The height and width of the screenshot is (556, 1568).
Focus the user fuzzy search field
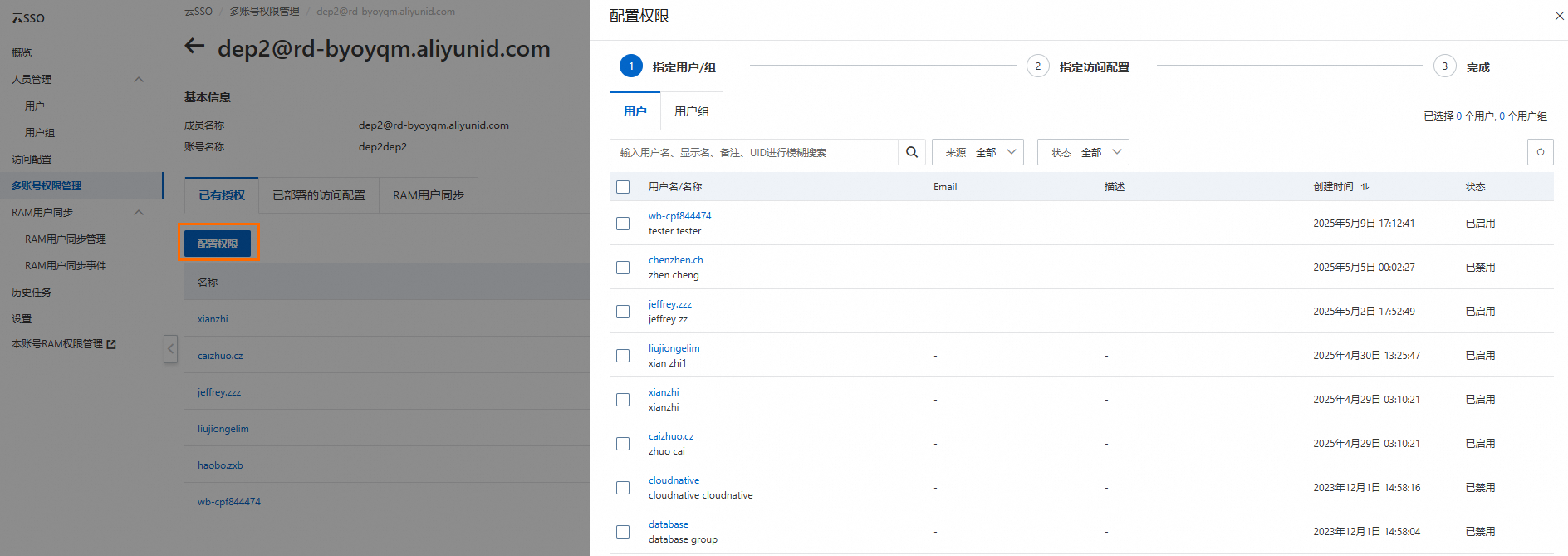coord(754,152)
